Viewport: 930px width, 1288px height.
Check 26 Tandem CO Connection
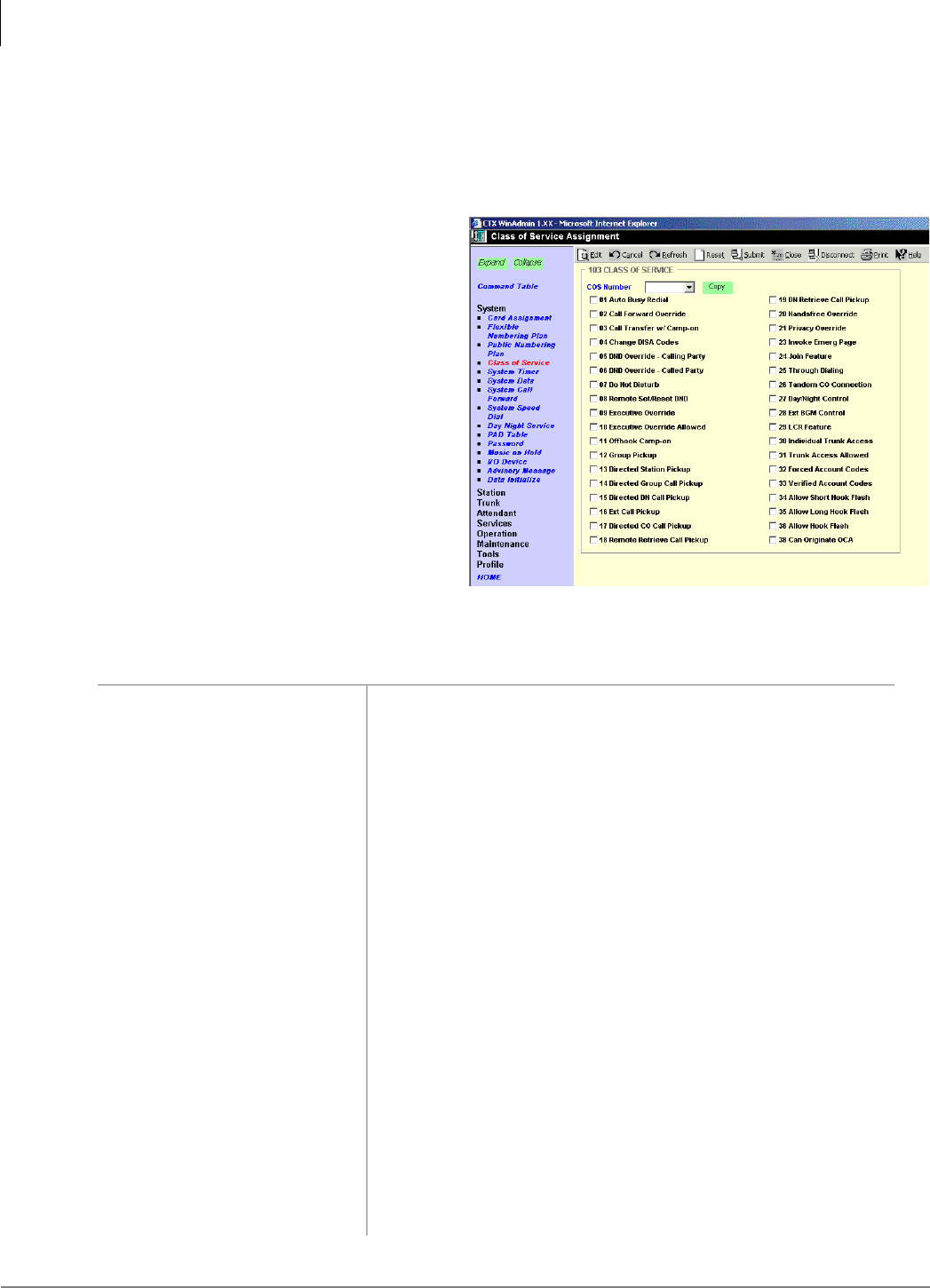point(773,385)
